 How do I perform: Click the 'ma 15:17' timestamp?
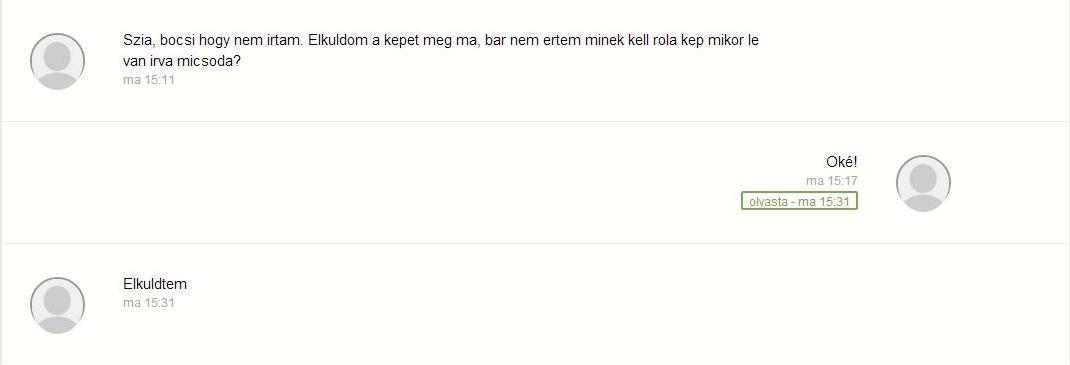pyautogui.click(x=832, y=181)
